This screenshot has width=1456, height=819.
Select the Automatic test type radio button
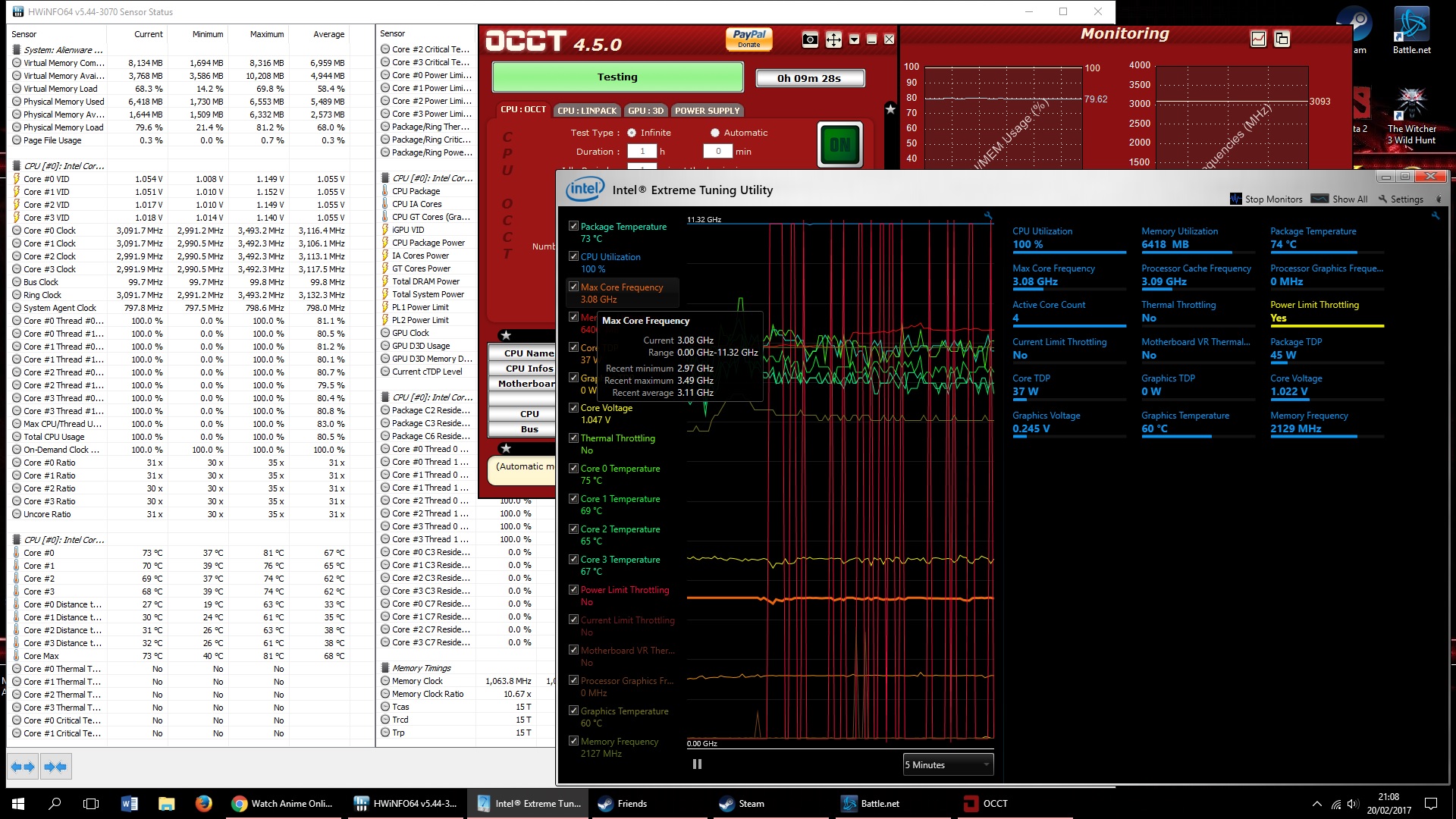click(x=714, y=133)
